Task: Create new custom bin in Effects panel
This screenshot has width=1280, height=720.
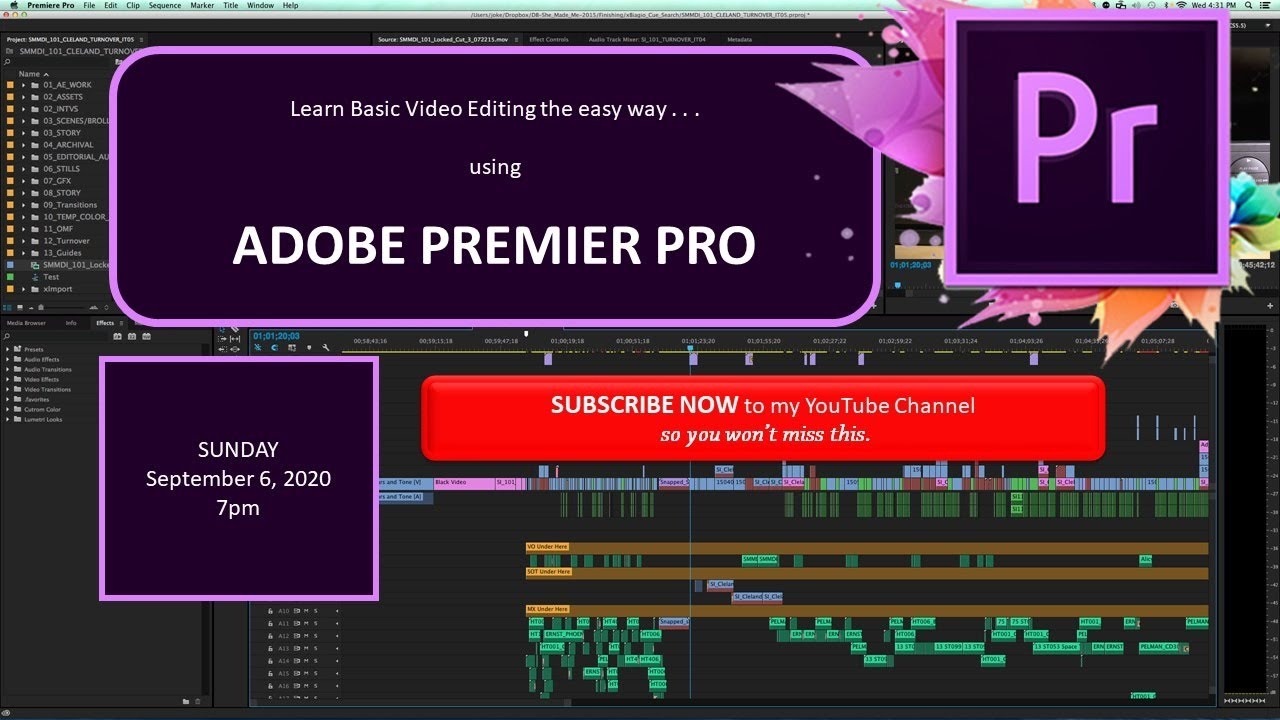Action: 186,701
